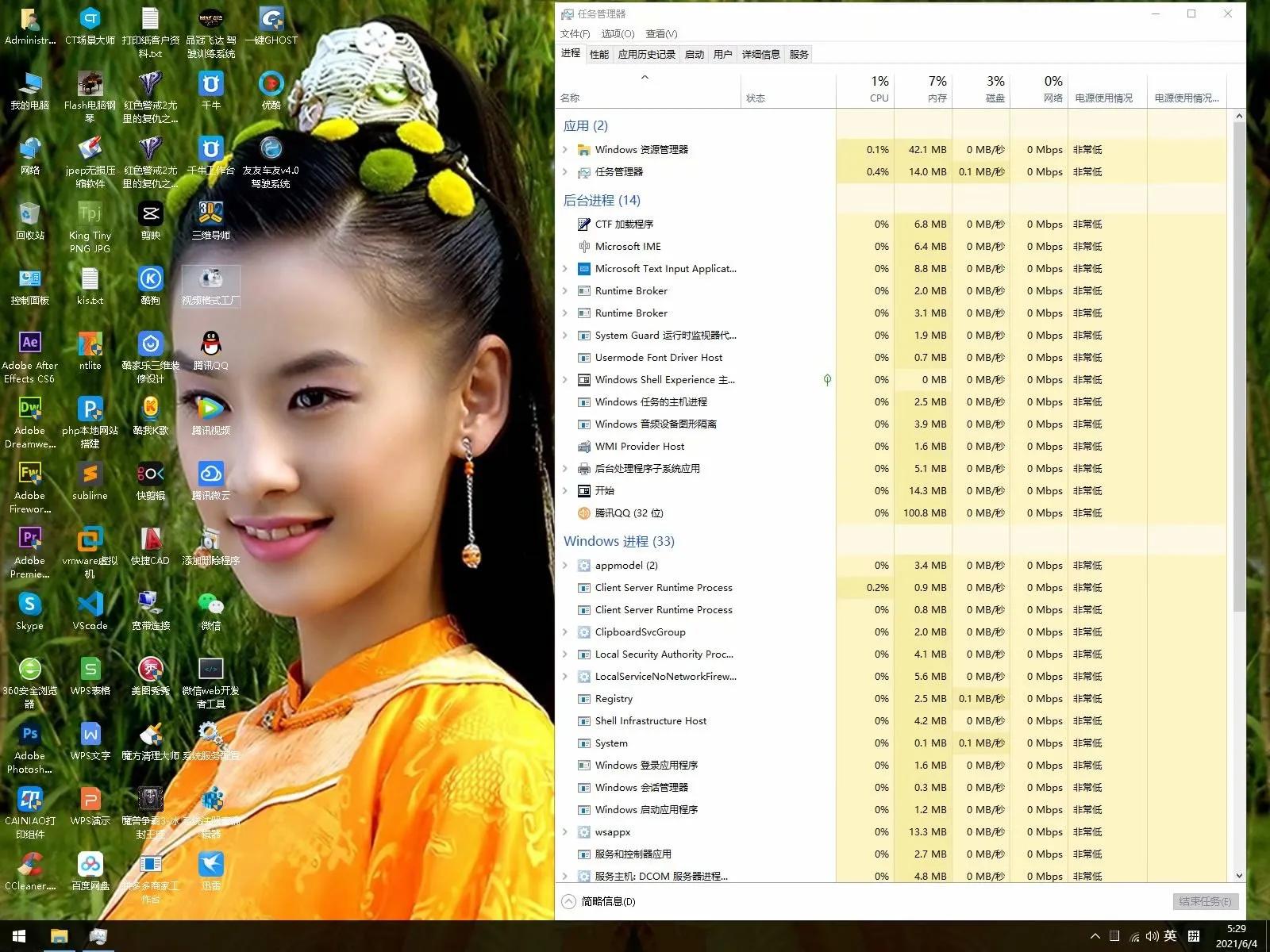Open the 腾讯QQ desktop icon
Viewport: 1270px width, 952px height.
point(210,351)
